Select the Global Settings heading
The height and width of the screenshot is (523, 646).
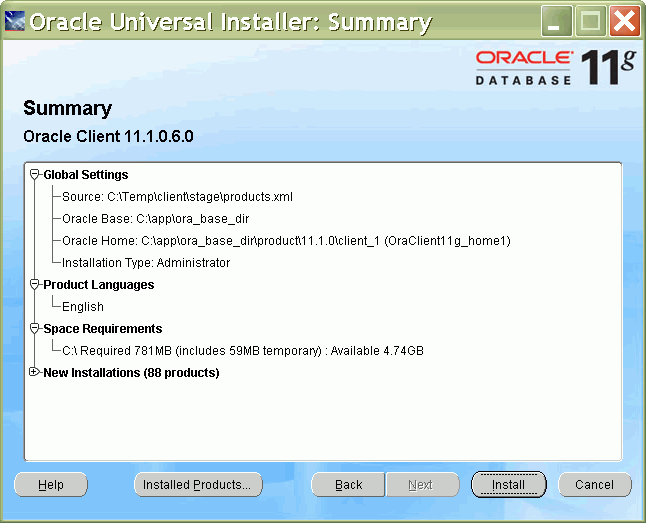coord(86,175)
